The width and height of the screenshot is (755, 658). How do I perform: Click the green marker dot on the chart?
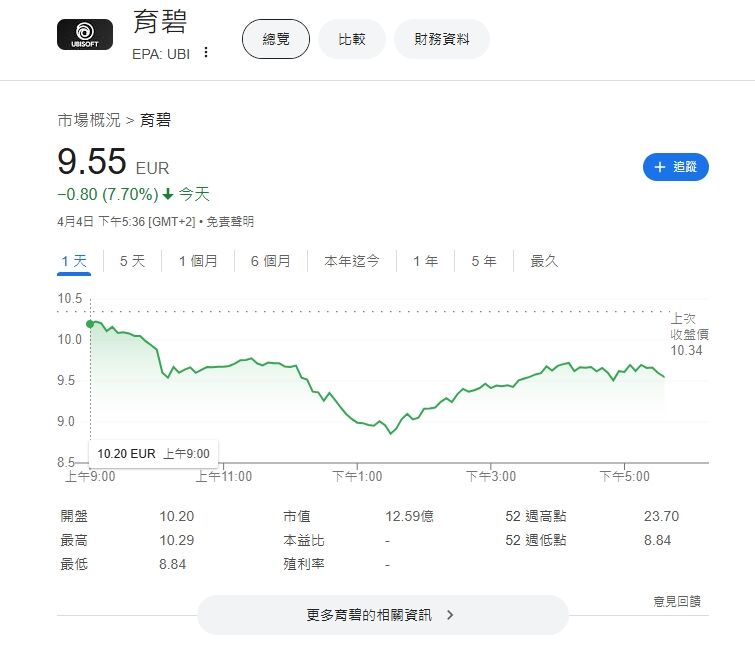(90, 324)
